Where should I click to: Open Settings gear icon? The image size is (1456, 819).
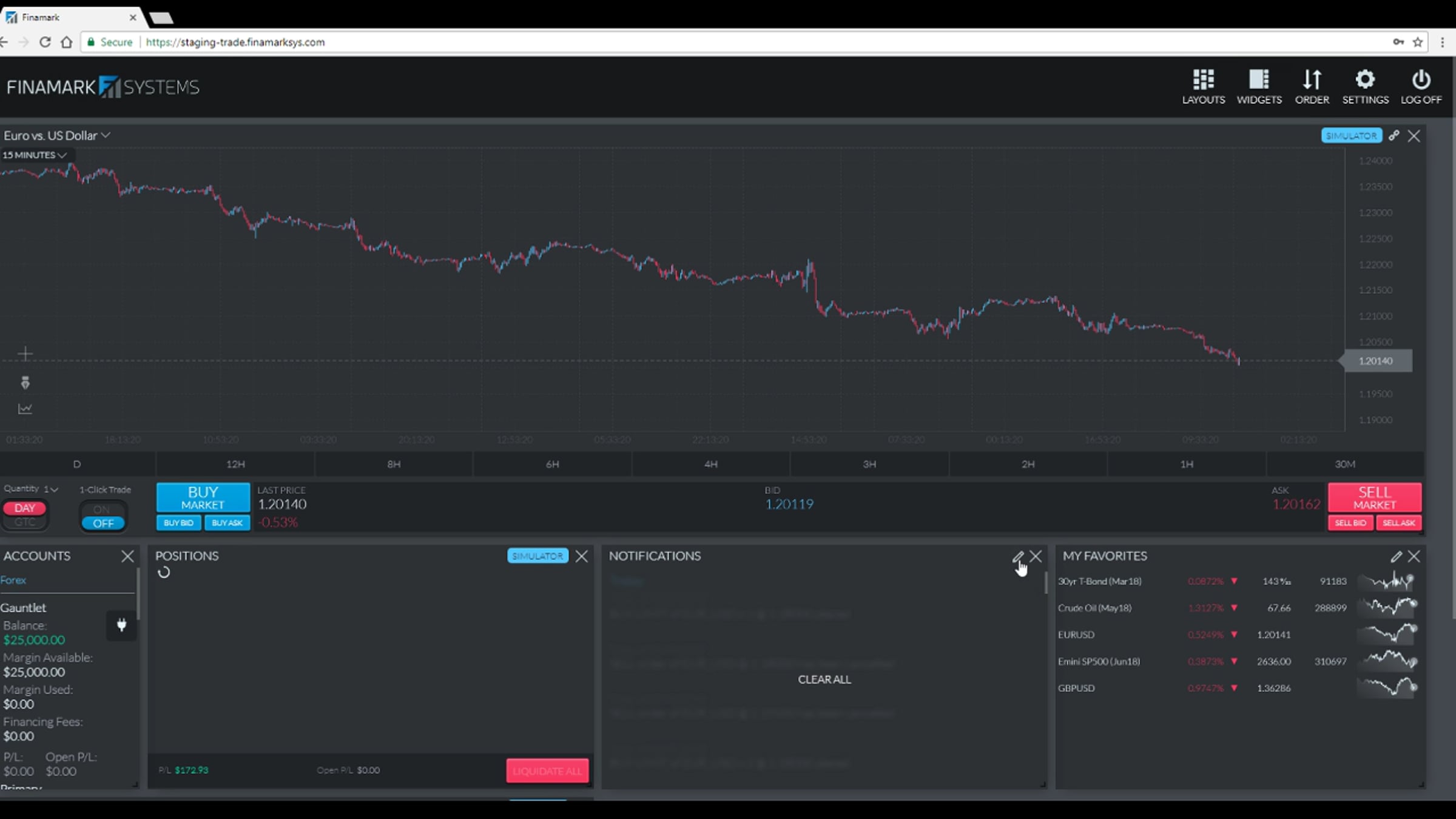[x=1365, y=79]
